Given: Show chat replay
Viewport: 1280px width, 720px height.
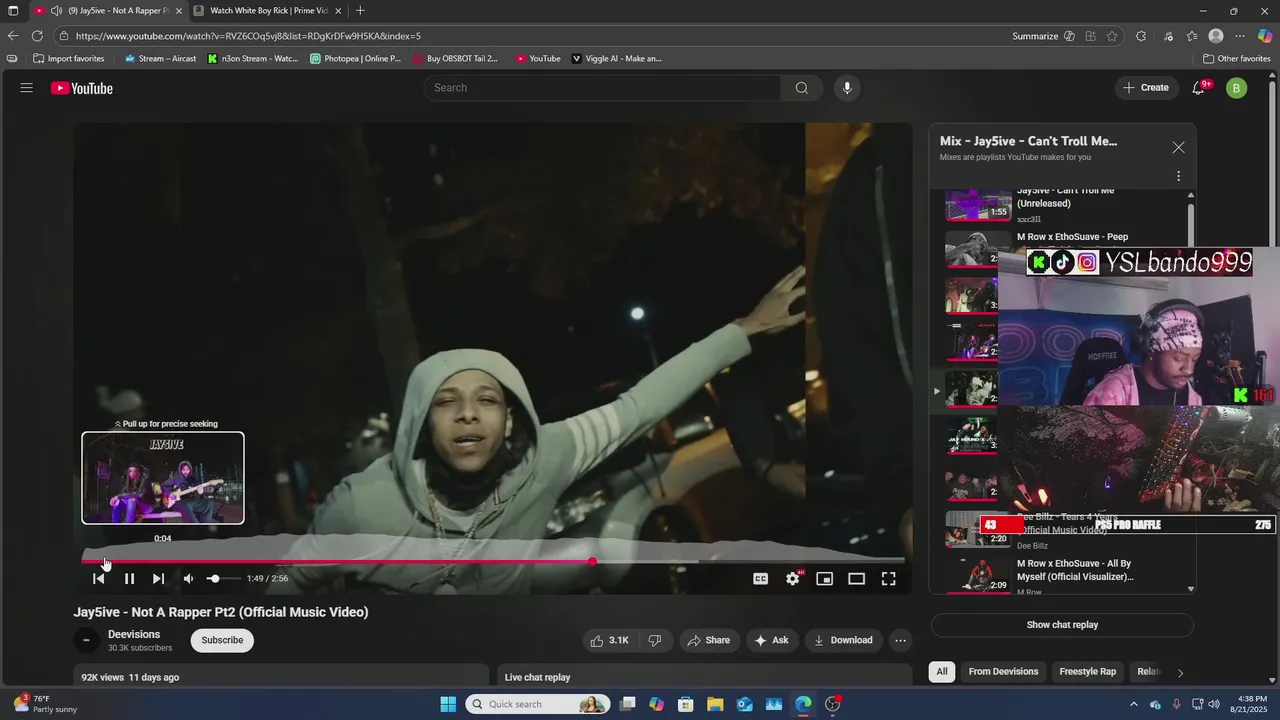Looking at the screenshot, I should click(1062, 625).
